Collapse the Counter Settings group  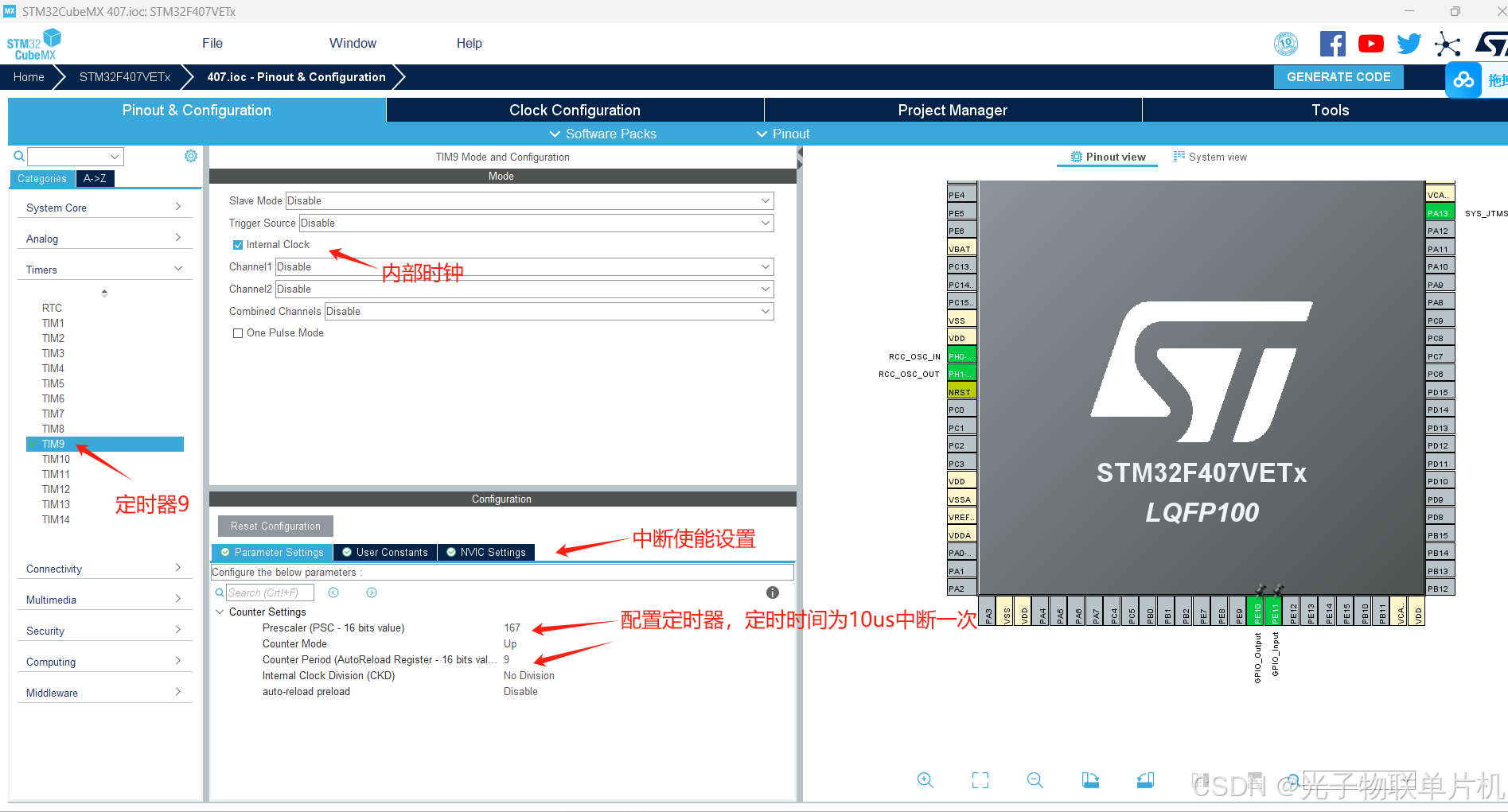click(x=220, y=612)
